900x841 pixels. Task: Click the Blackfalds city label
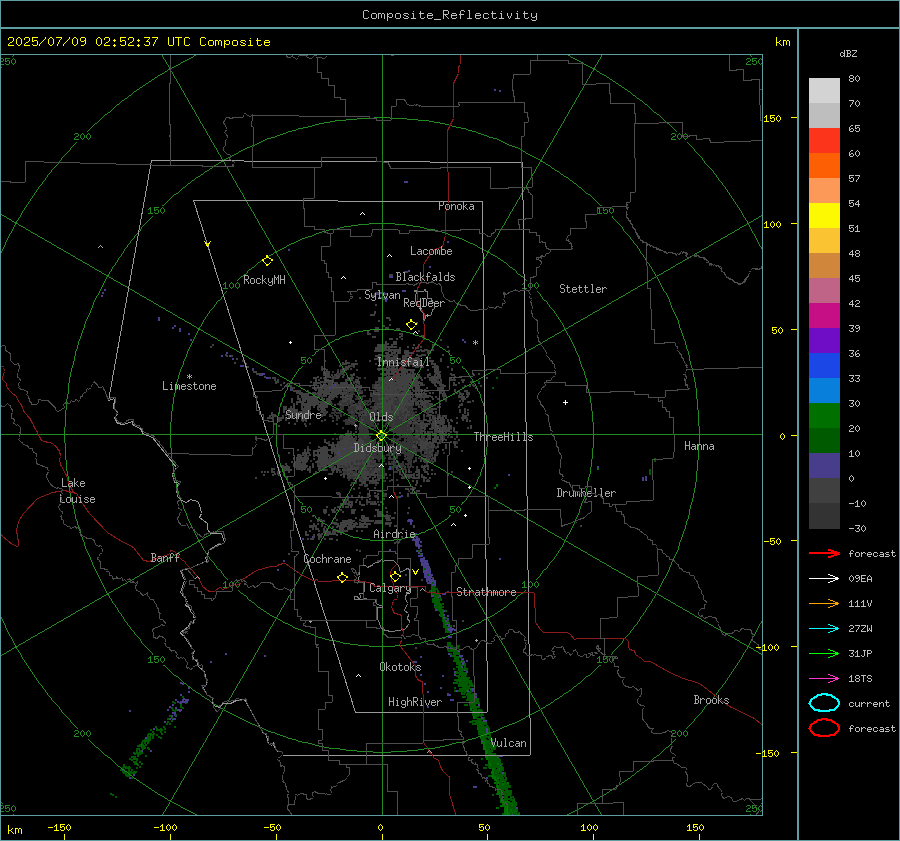(x=425, y=277)
